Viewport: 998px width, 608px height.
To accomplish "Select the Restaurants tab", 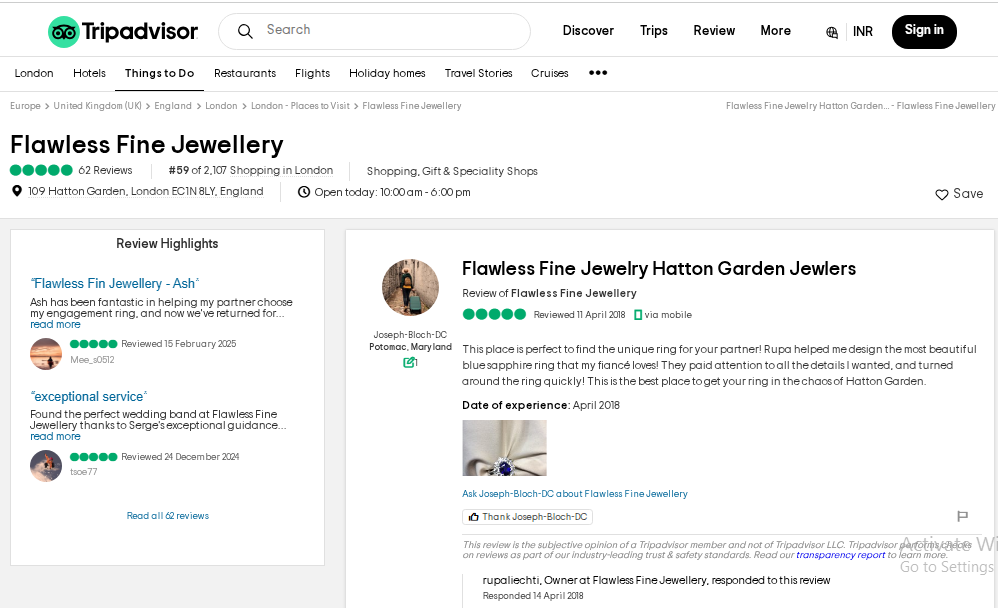I will coord(245,73).
